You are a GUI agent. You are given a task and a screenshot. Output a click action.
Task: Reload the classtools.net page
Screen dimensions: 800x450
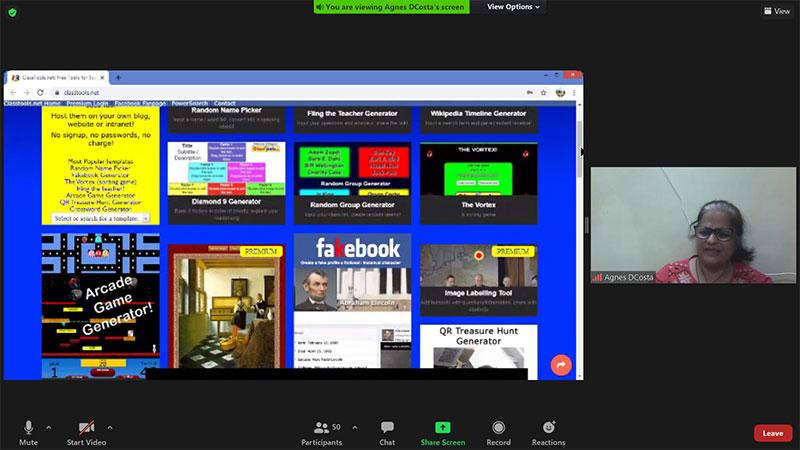(40, 92)
